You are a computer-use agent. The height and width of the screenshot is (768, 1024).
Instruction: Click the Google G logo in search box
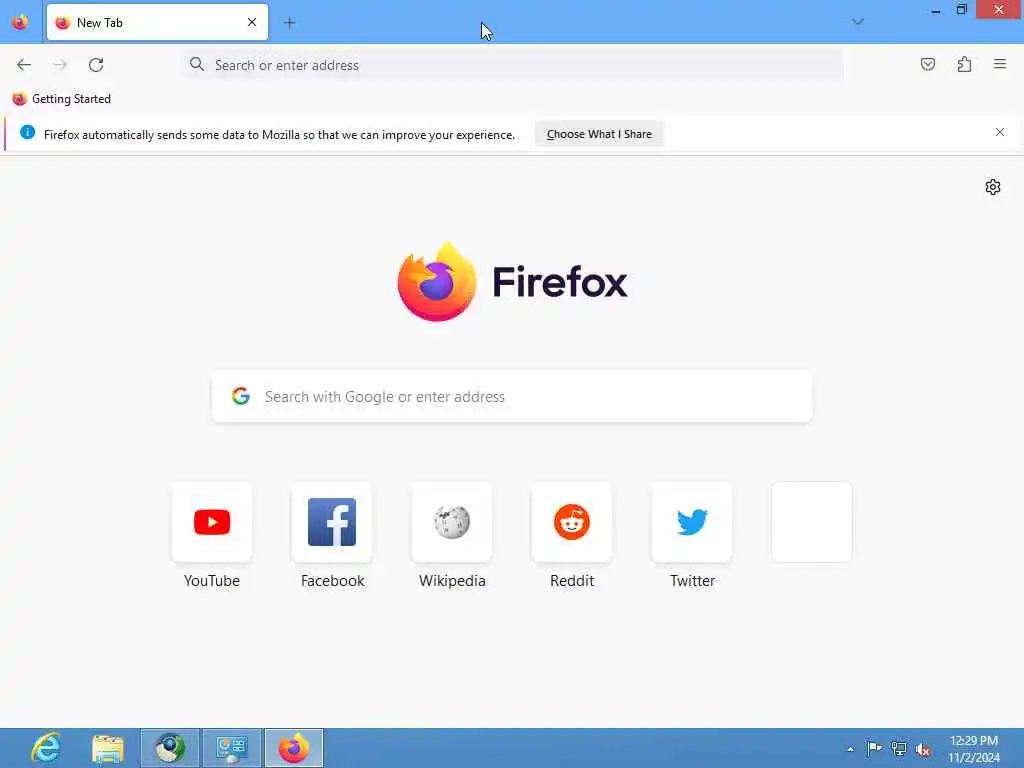point(241,396)
